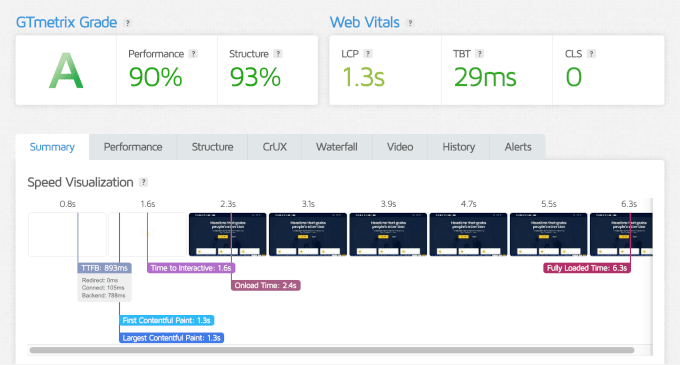Click the Redirect: 0ms detail
680x365 pixels.
(100, 280)
